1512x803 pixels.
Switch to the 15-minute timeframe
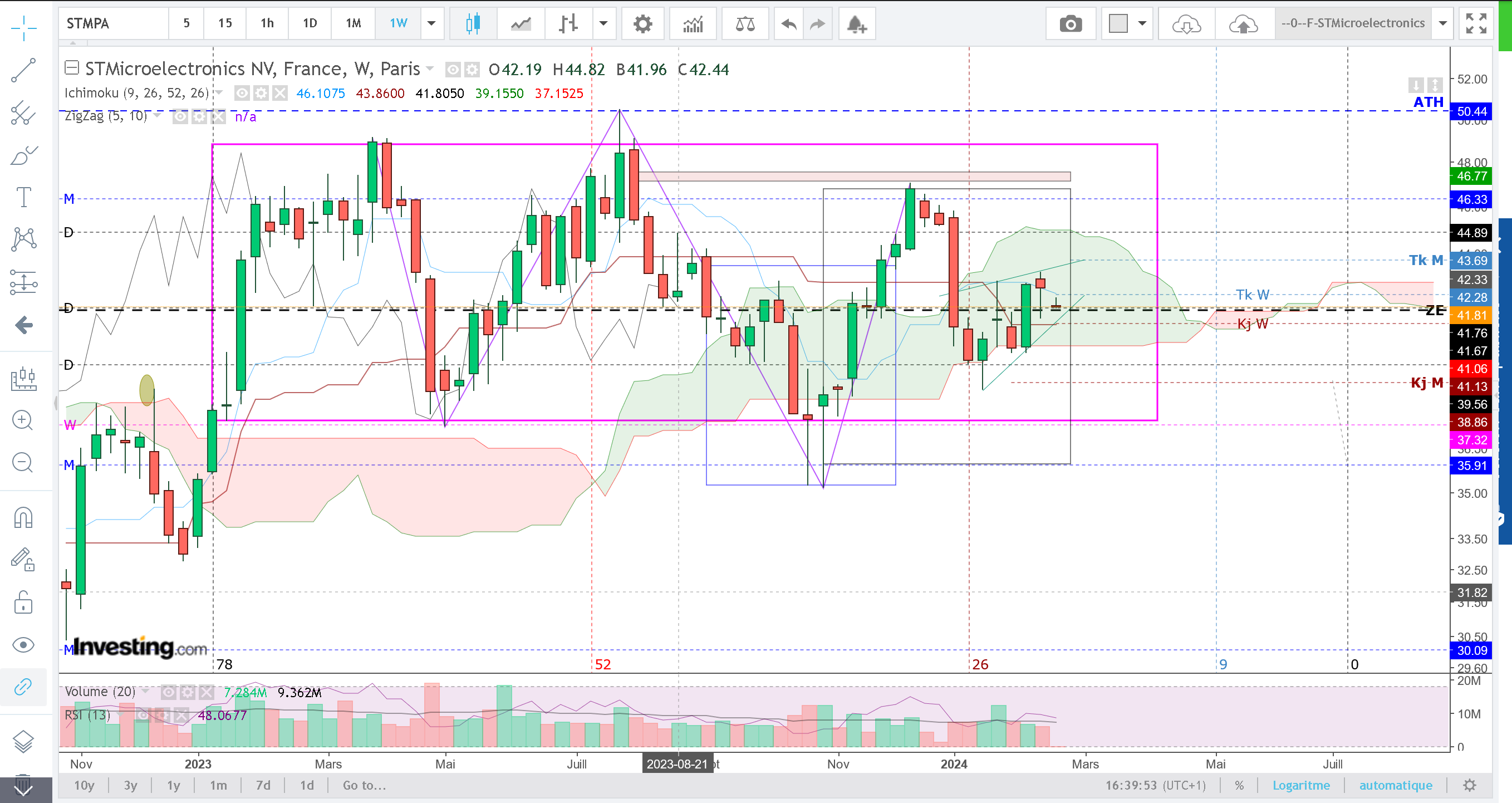tap(225, 23)
